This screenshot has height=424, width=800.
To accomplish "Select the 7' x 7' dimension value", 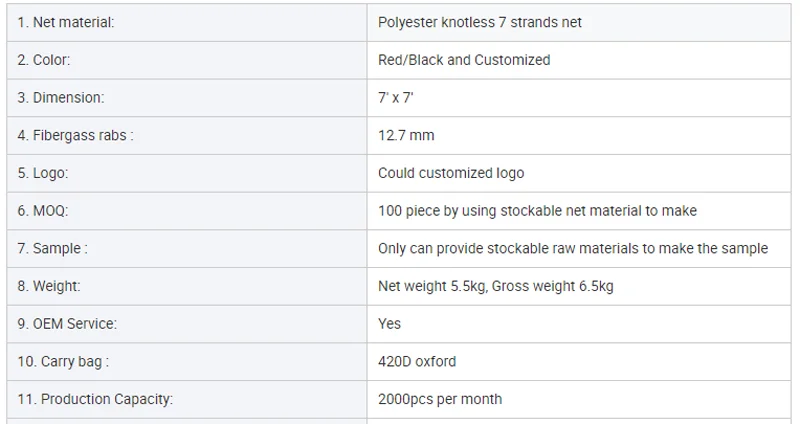I will [397, 98].
